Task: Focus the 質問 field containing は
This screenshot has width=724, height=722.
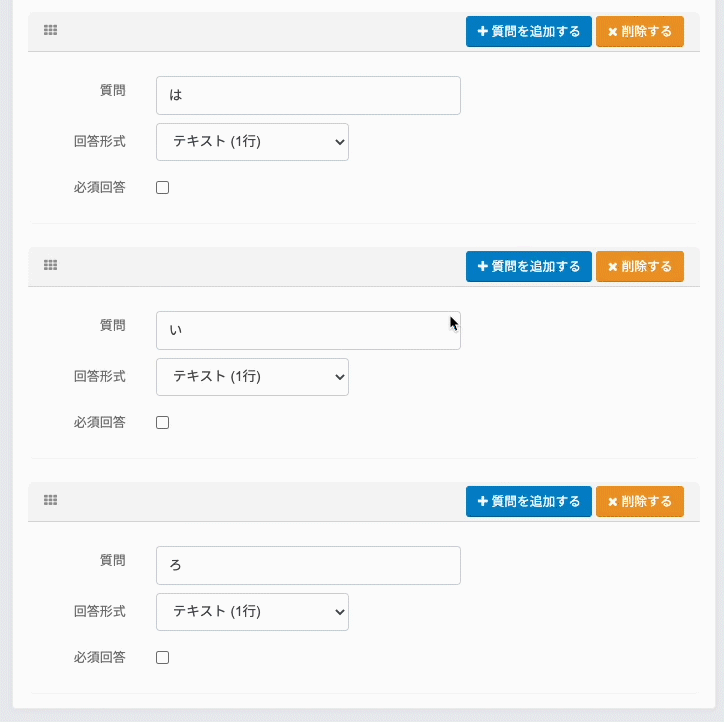Action: (x=308, y=96)
